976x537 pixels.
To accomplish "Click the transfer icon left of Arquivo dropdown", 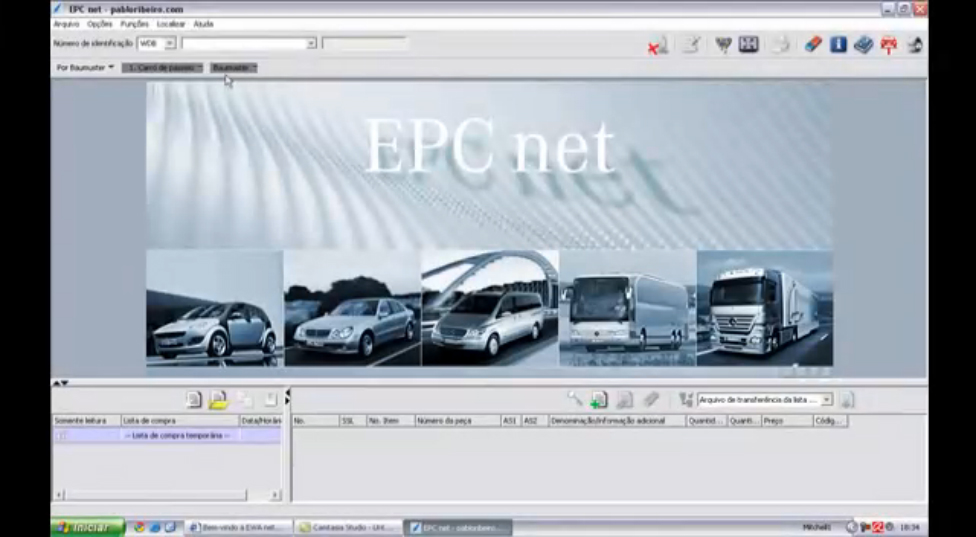I will [x=686, y=399].
